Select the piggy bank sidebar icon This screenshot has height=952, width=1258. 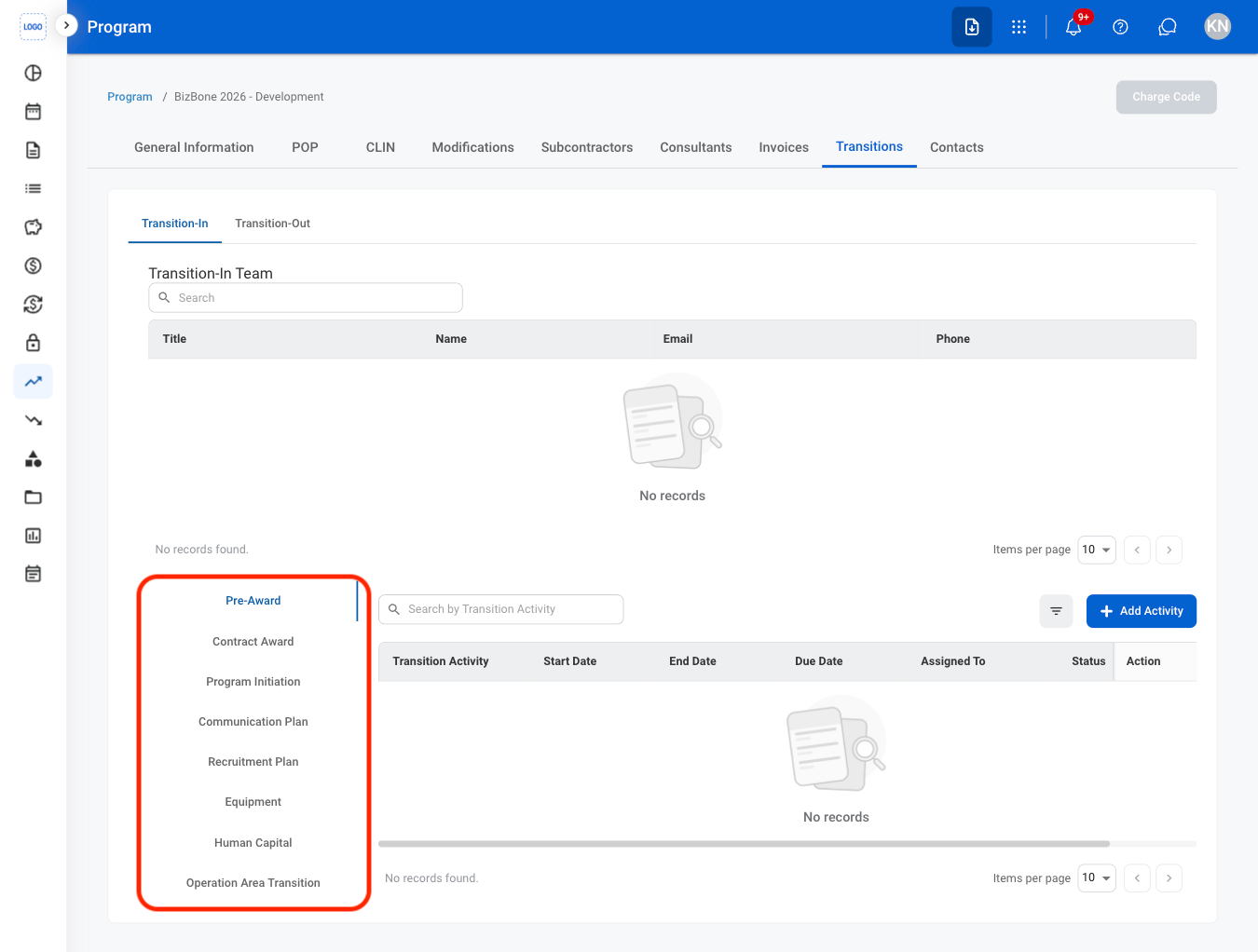(x=33, y=227)
